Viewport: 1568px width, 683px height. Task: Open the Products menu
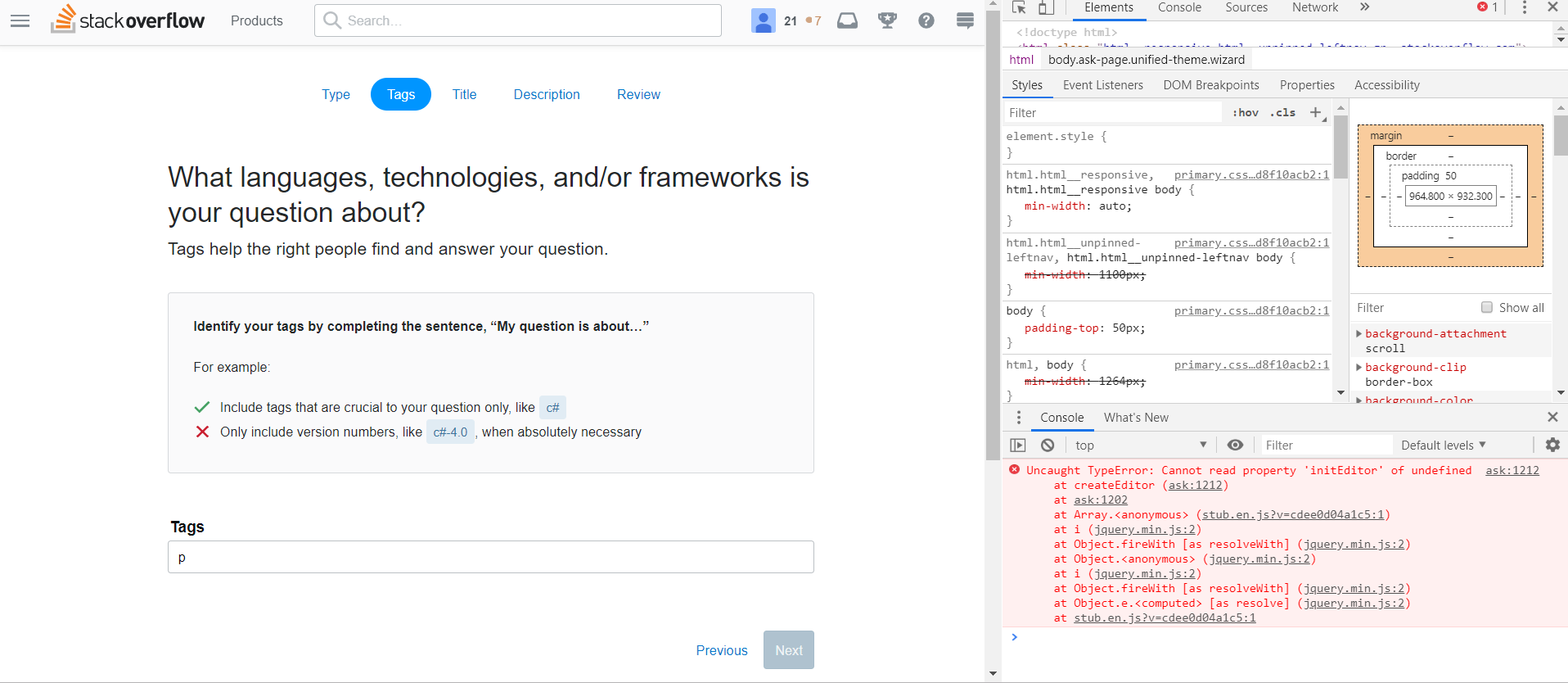257,20
